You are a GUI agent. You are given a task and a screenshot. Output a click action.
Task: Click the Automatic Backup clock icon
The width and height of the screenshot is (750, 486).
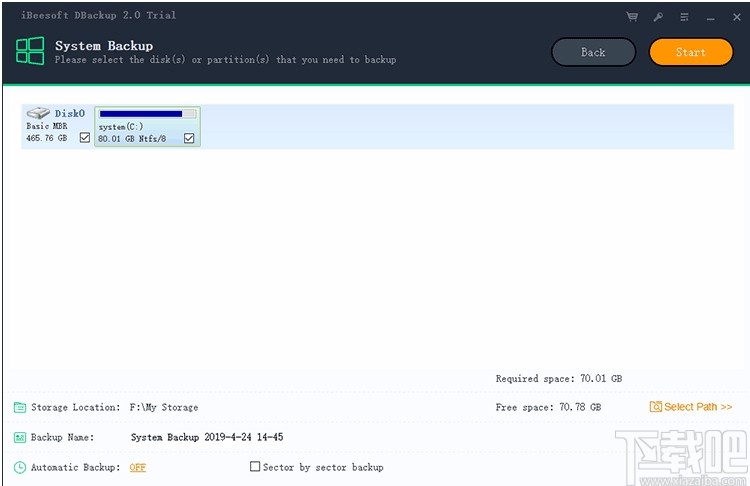click(20, 467)
